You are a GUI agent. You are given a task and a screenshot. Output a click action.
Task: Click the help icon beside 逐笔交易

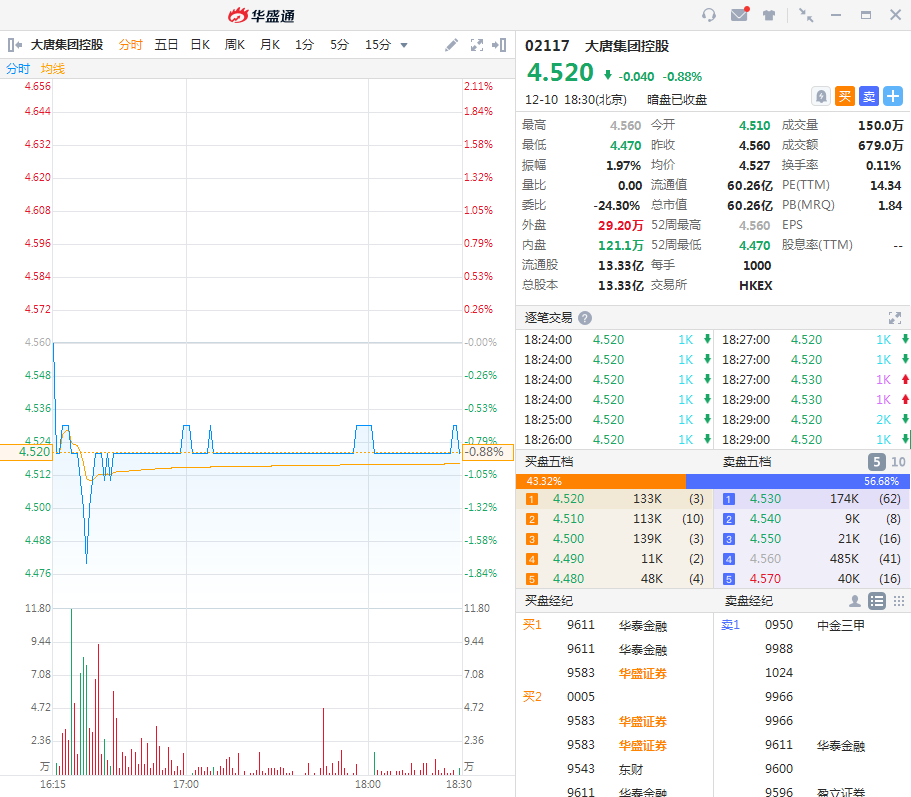point(585,318)
